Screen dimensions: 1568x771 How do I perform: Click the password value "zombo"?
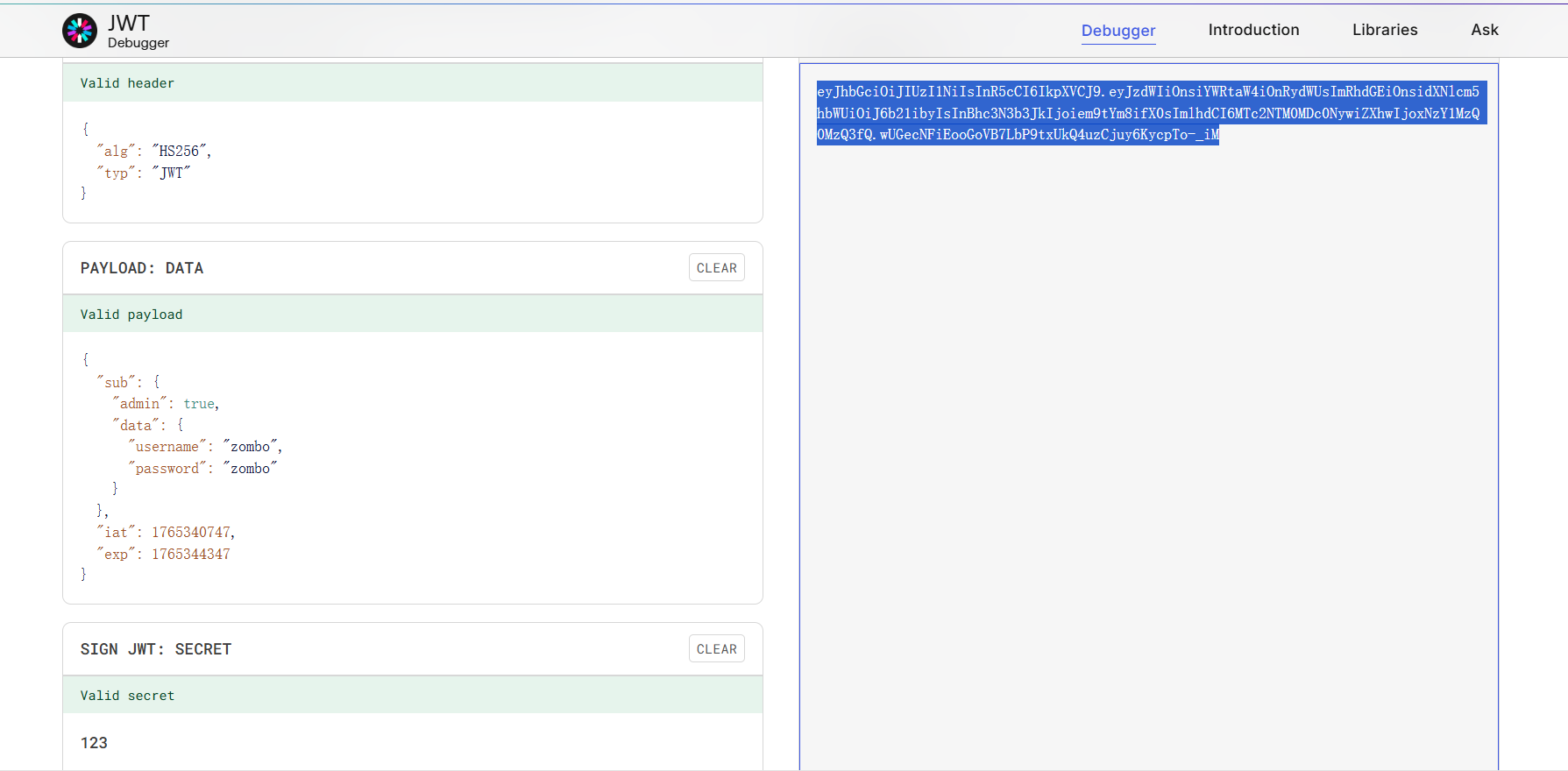(251, 468)
